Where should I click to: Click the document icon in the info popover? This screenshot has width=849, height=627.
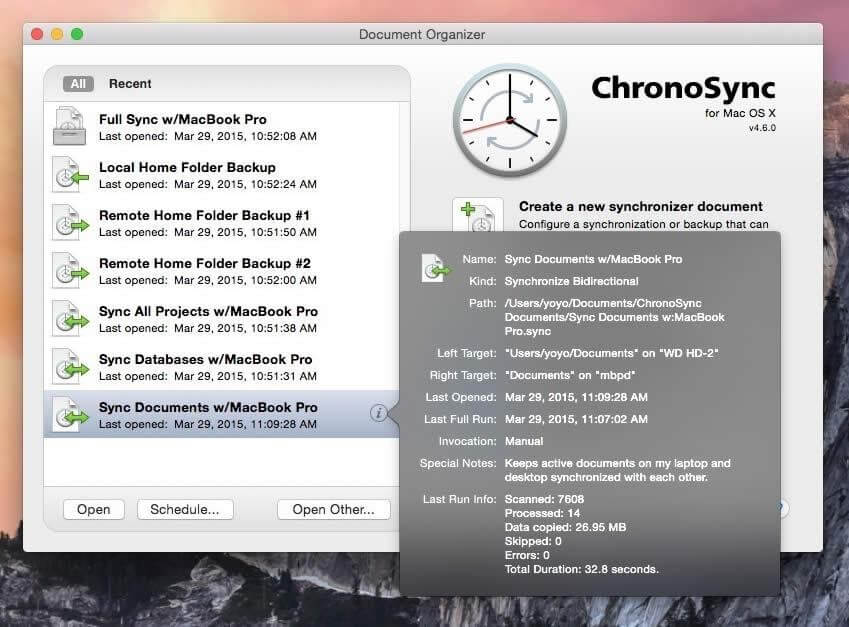click(x=435, y=268)
